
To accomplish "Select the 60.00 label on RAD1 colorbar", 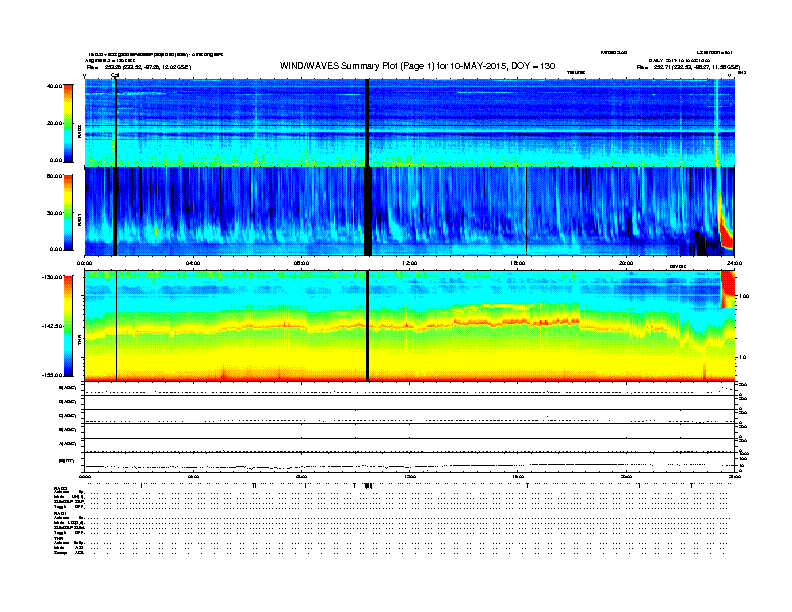I will point(54,176).
